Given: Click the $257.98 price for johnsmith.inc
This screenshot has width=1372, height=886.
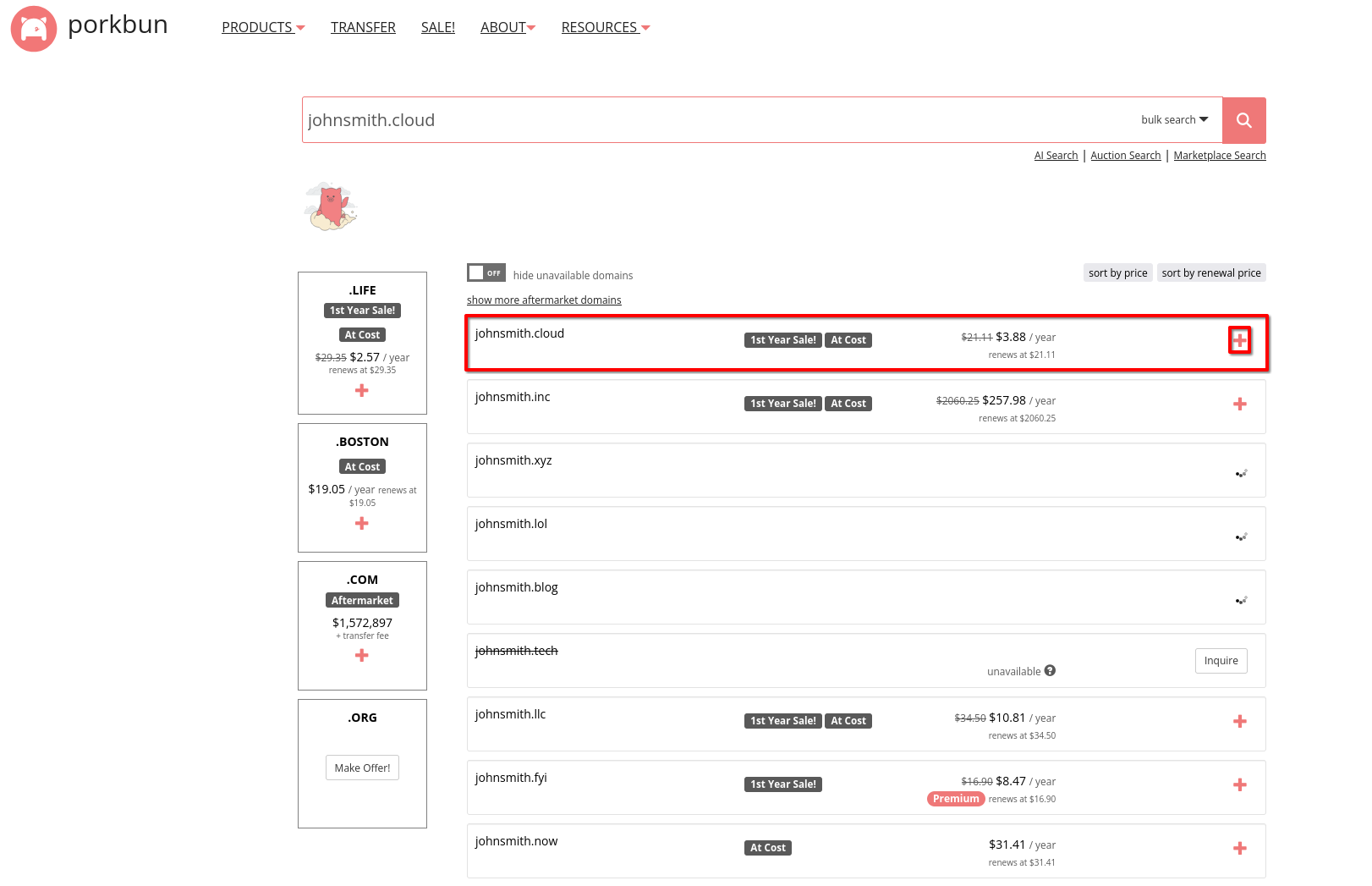Looking at the screenshot, I should tap(1004, 400).
